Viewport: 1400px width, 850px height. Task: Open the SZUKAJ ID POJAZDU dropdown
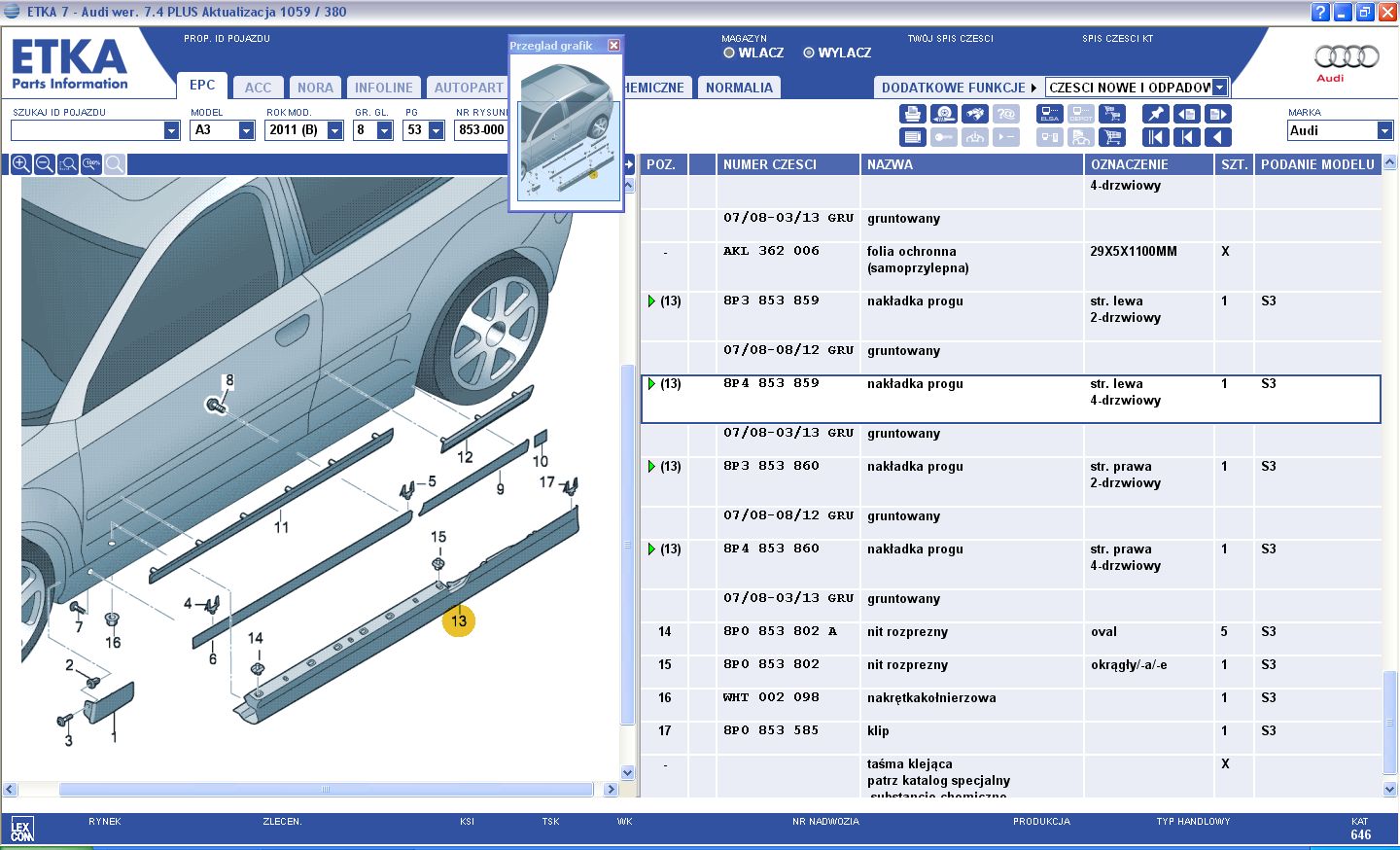(x=172, y=130)
